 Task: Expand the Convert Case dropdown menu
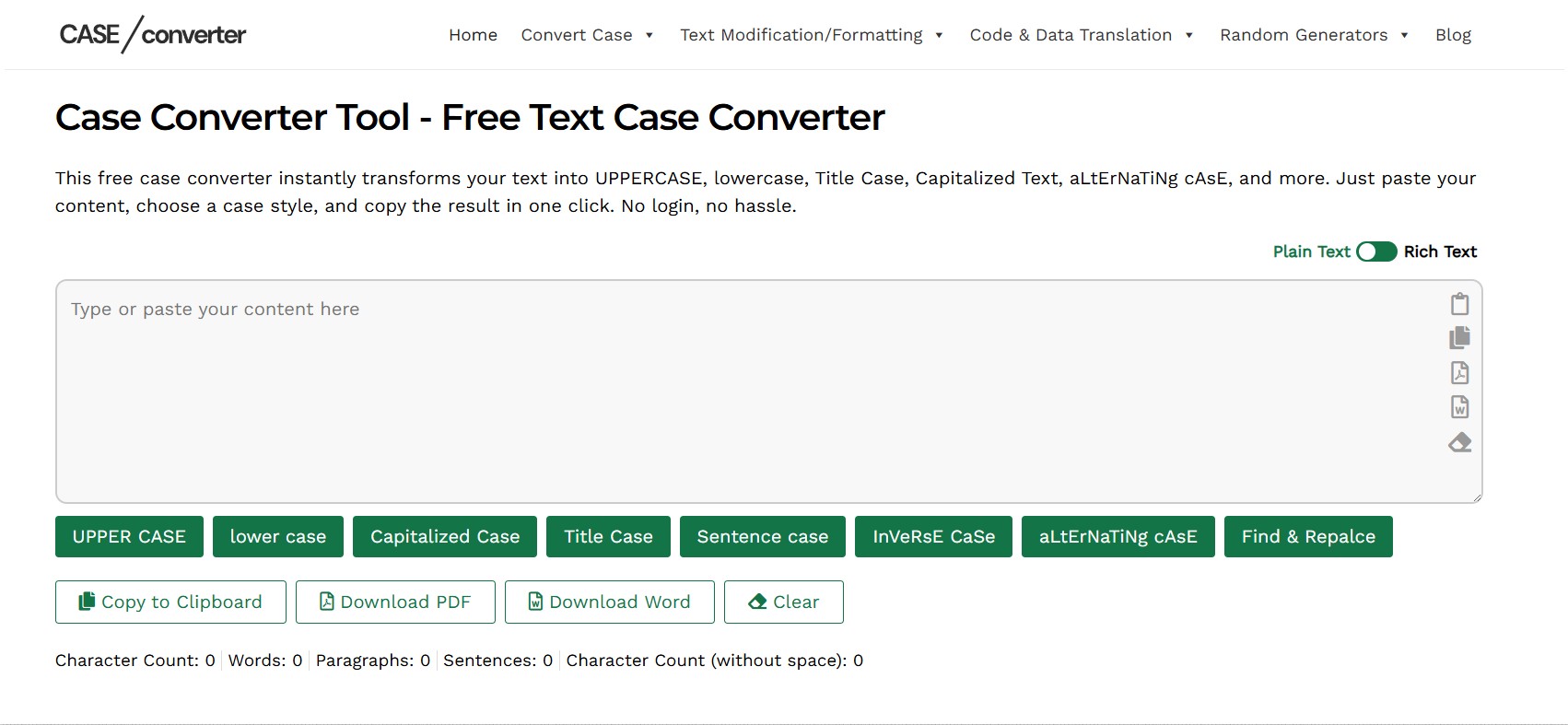click(x=587, y=35)
